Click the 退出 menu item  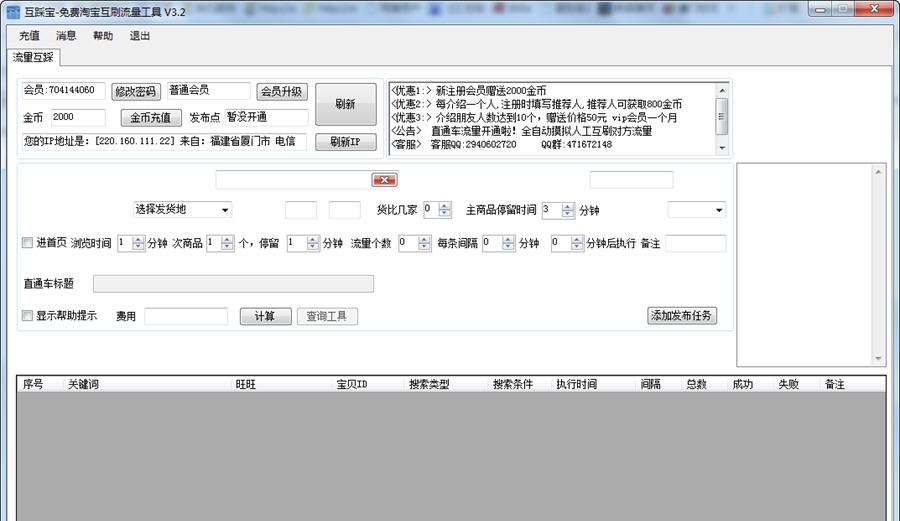139,36
